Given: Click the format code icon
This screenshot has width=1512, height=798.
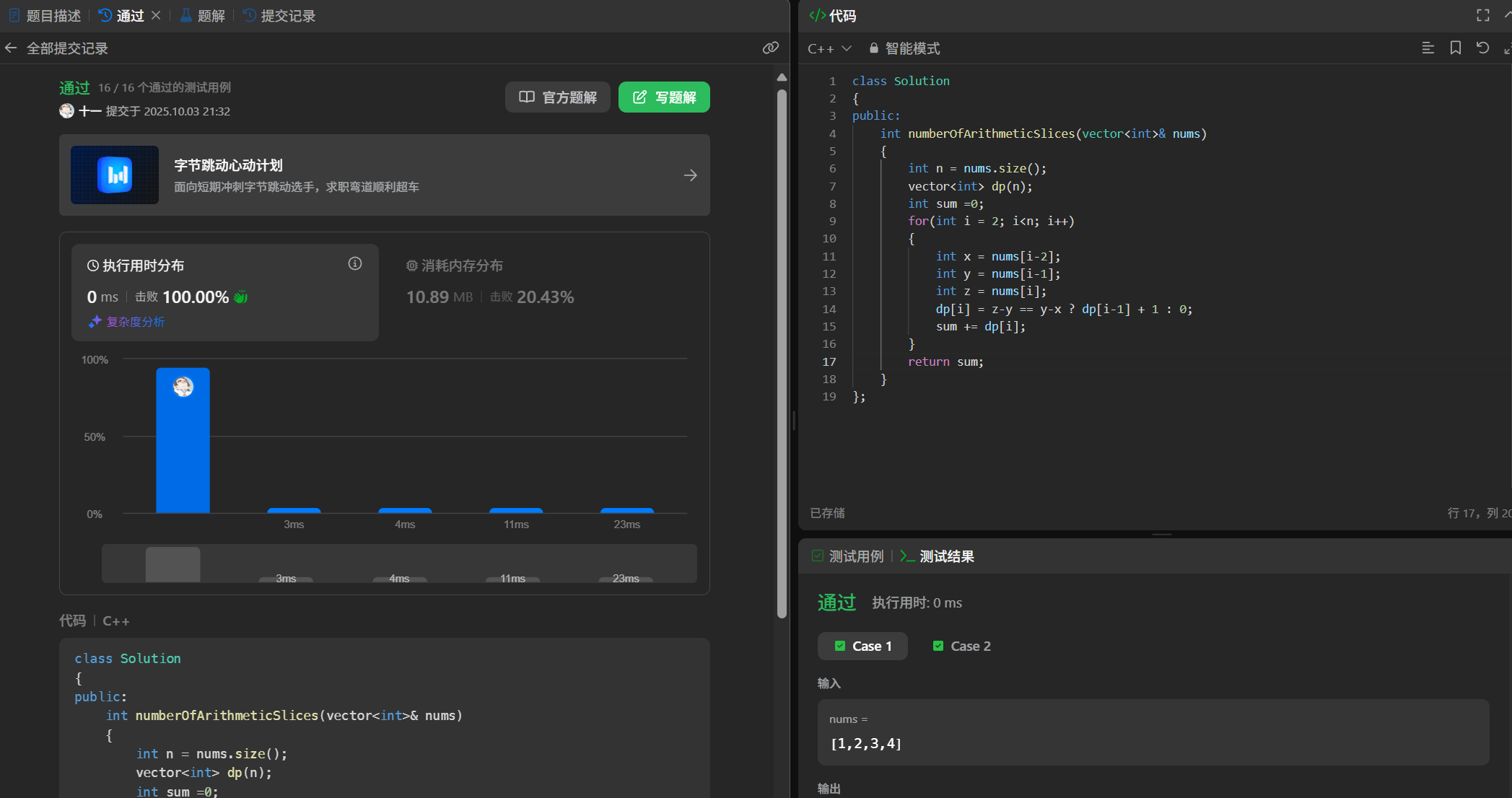Looking at the screenshot, I should (1428, 48).
